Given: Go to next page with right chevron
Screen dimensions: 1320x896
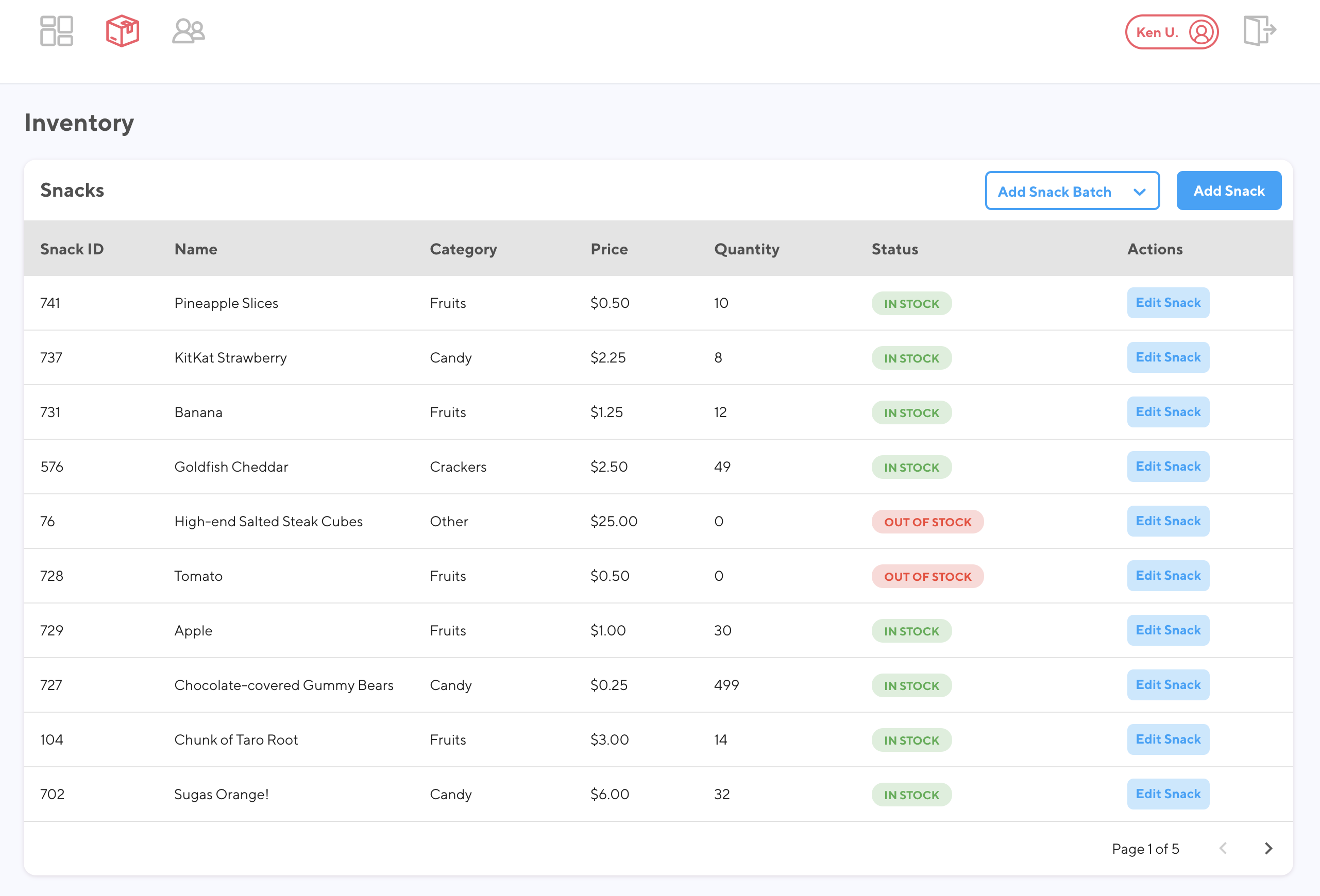Looking at the screenshot, I should [x=1268, y=848].
